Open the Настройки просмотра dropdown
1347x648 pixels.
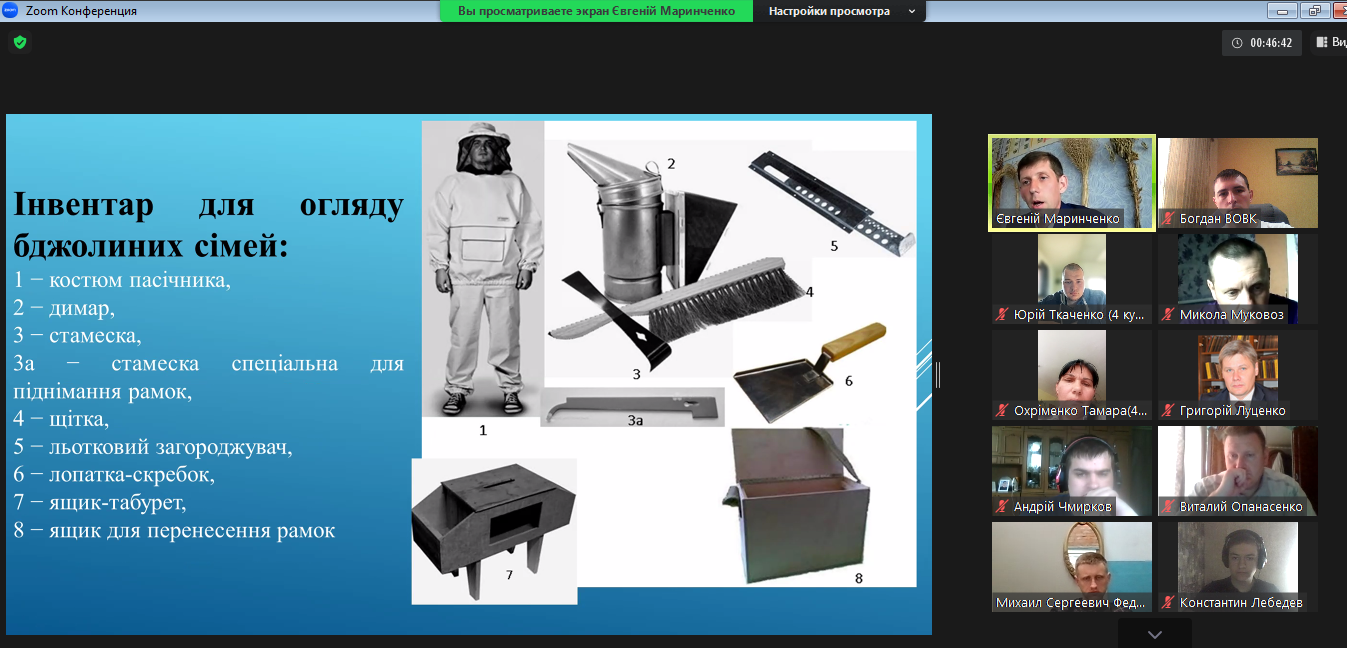click(x=841, y=11)
